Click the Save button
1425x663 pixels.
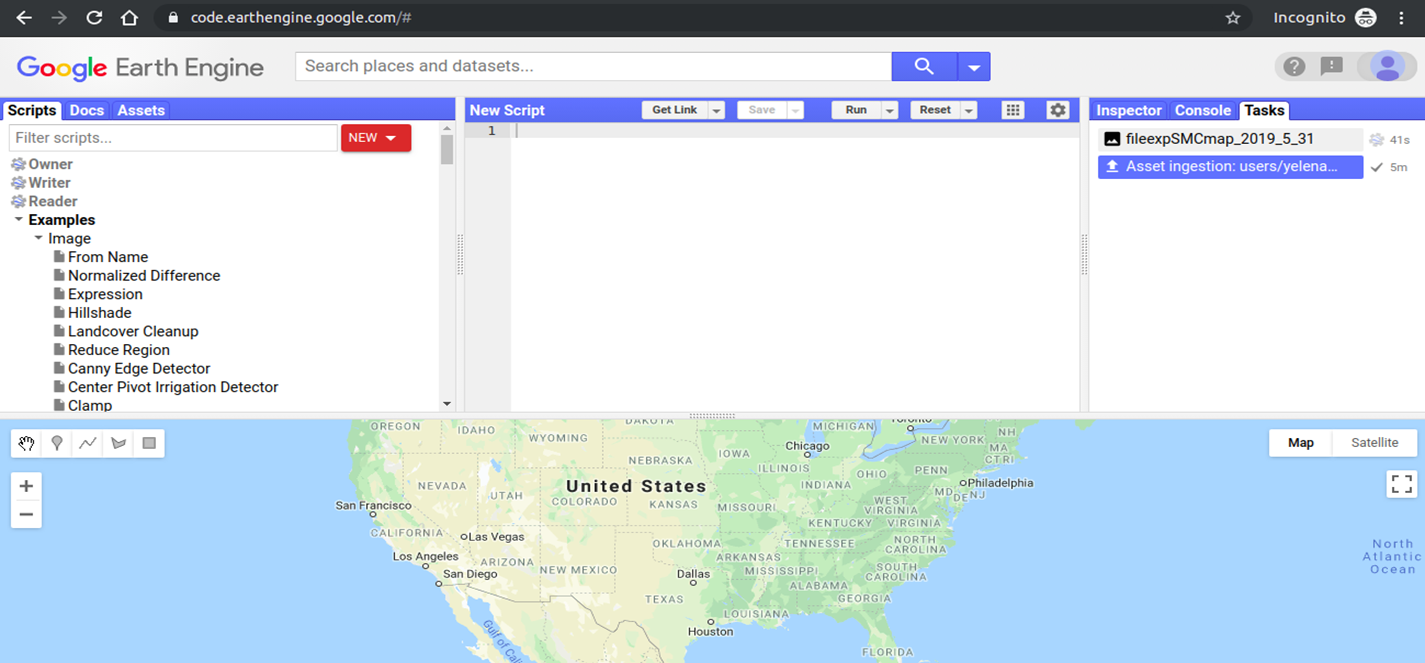762,110
